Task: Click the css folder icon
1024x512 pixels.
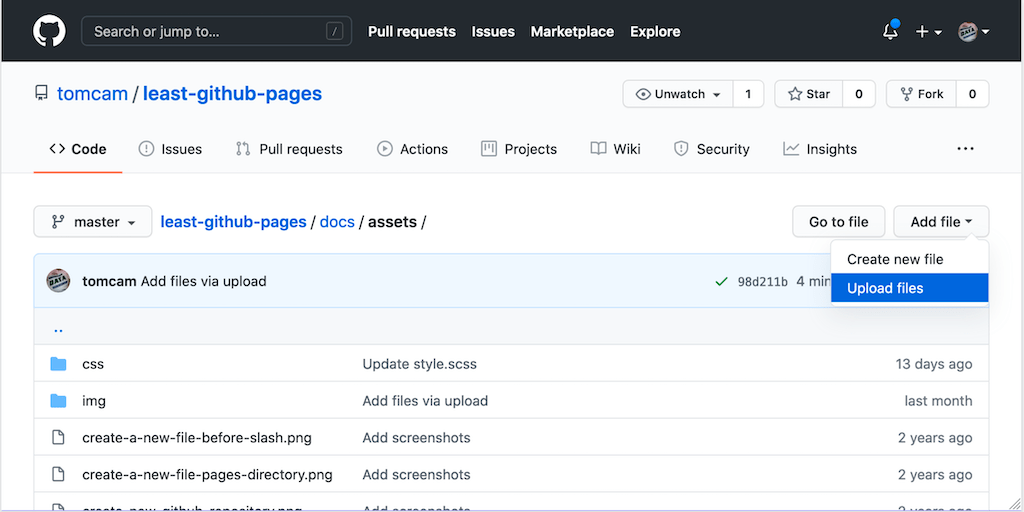Action: coord(58,364)
